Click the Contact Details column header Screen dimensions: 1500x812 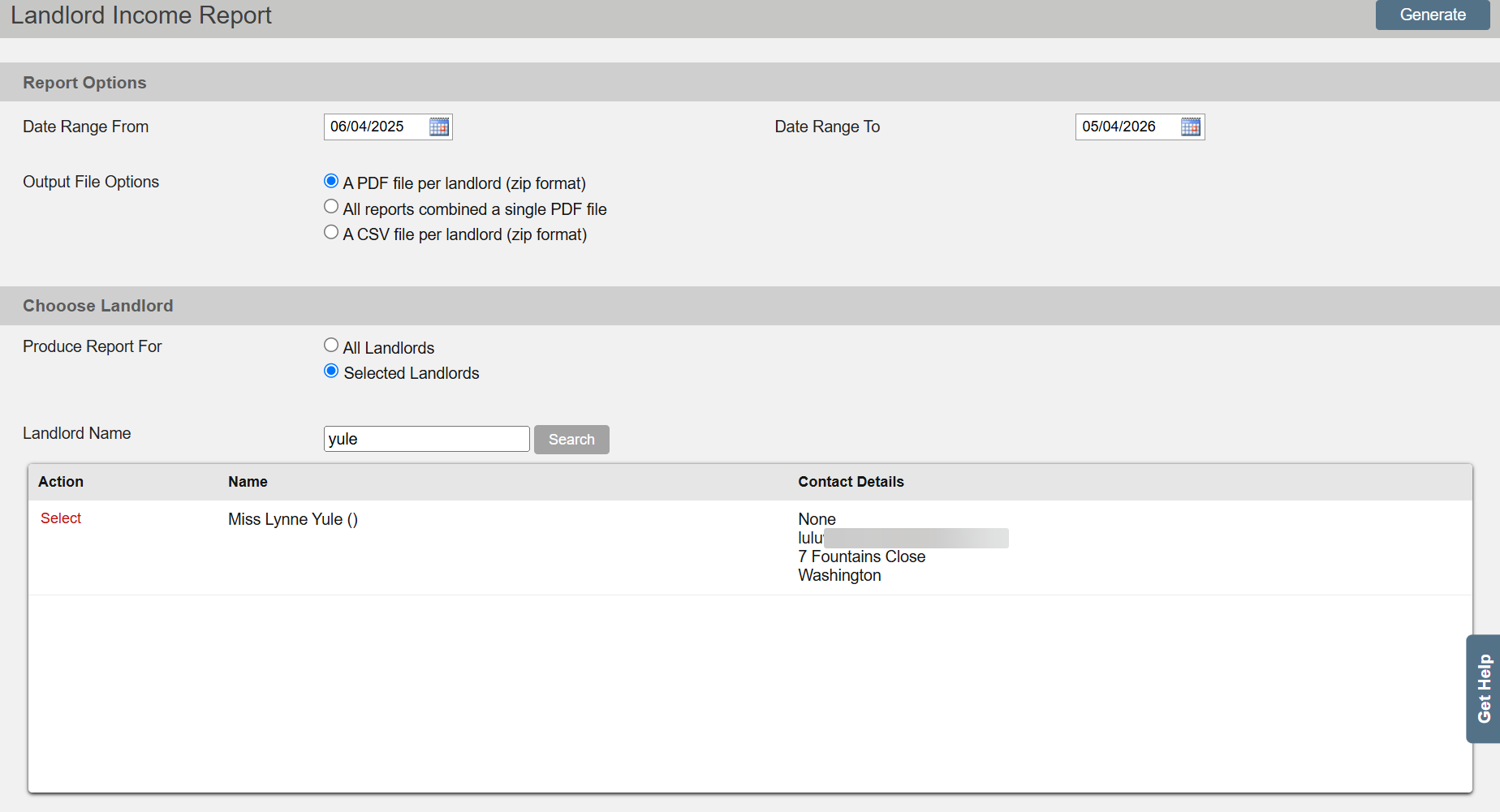point(851,482)
